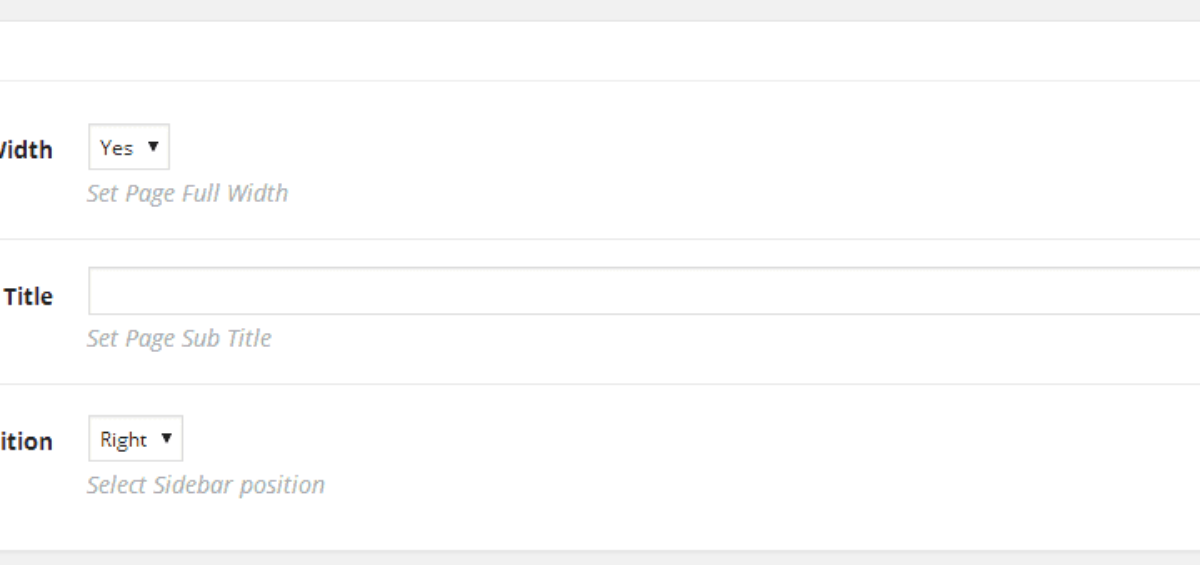Focus the Page Sub Title text field
This screenshot has width=1200, height=565.
[x=644, y=291]
